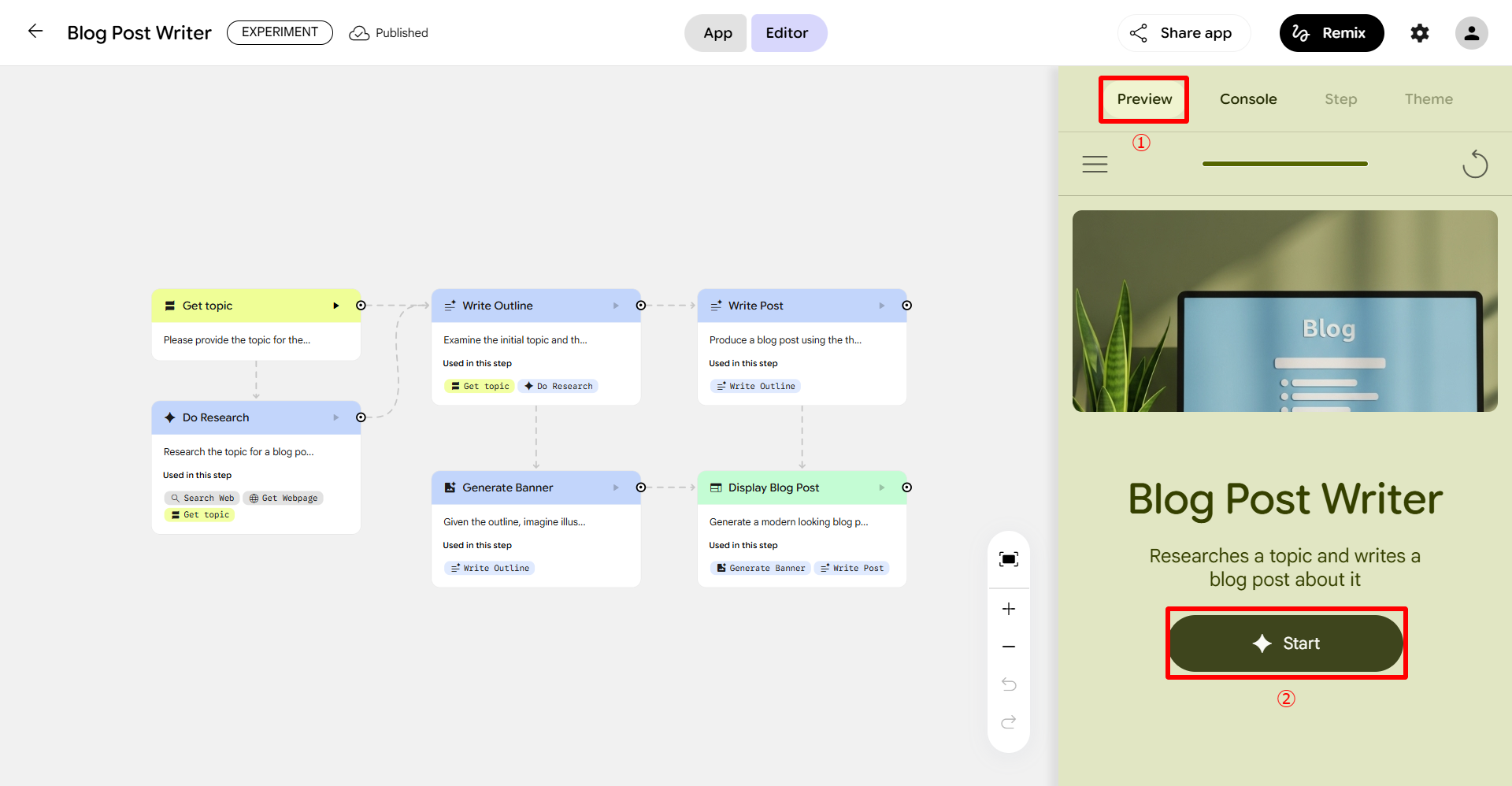Click the redo arrow icon

coord(1008,722)
